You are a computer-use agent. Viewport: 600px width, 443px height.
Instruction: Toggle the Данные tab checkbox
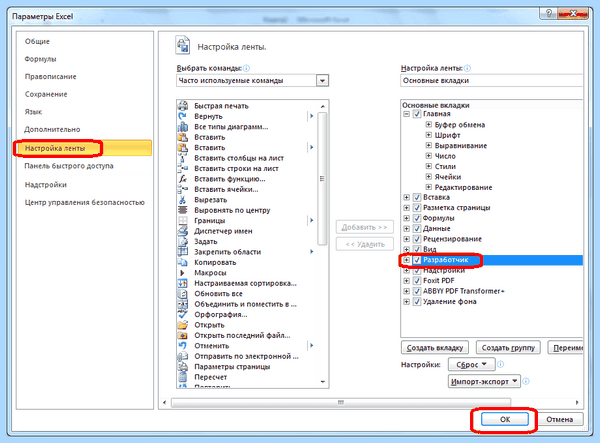tap(417, 228)
